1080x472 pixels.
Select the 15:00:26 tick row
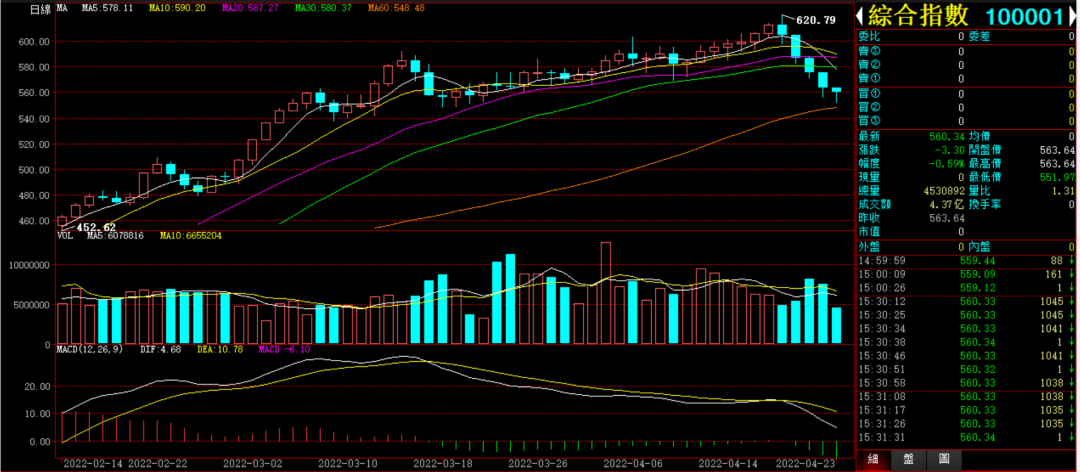tap(966, 287)
